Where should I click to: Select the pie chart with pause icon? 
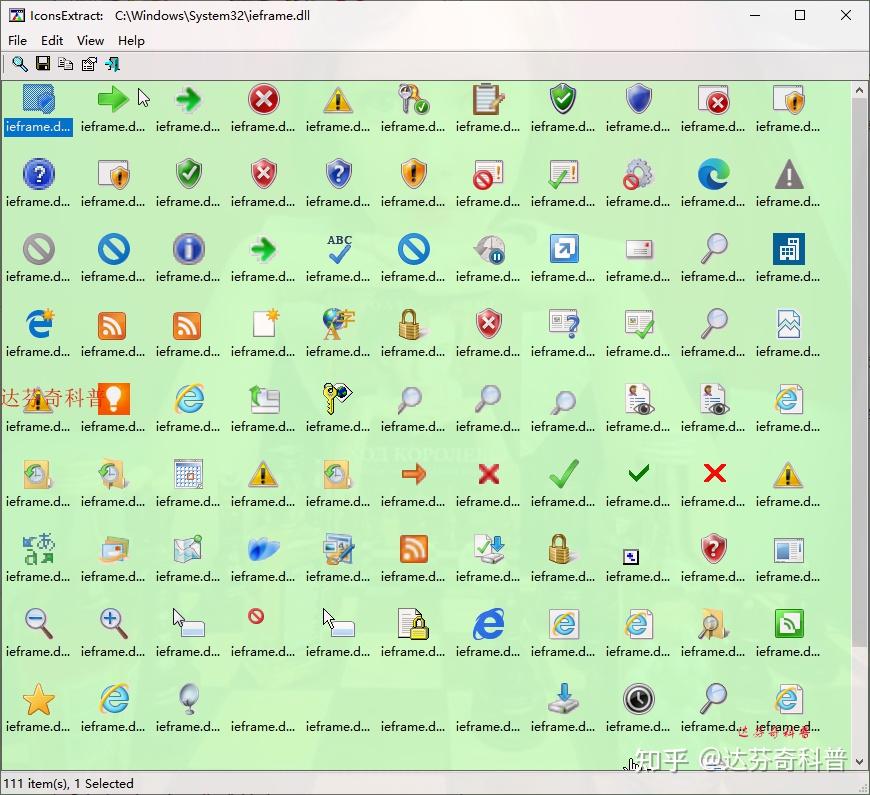click(x=488, y=249)
